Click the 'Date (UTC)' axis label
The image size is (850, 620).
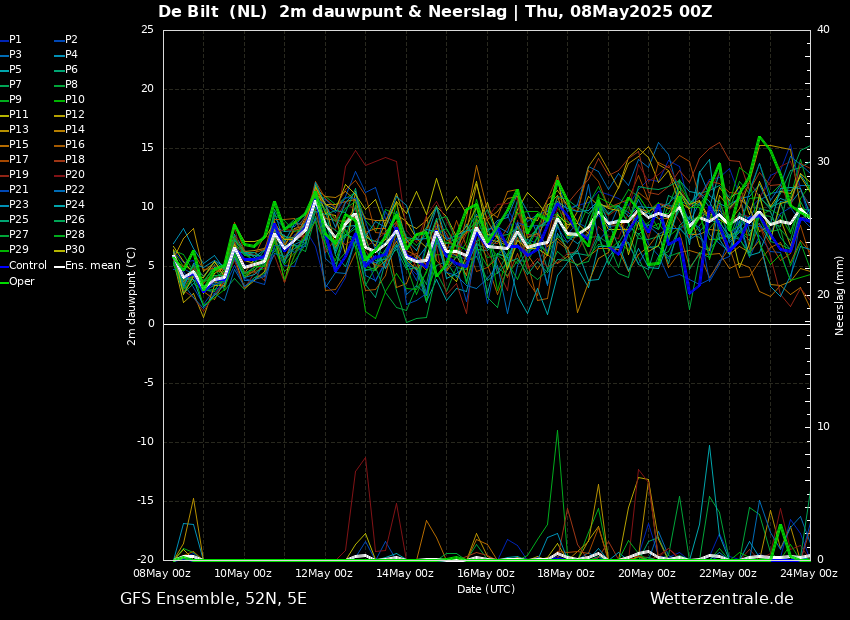tap(486, 589)
